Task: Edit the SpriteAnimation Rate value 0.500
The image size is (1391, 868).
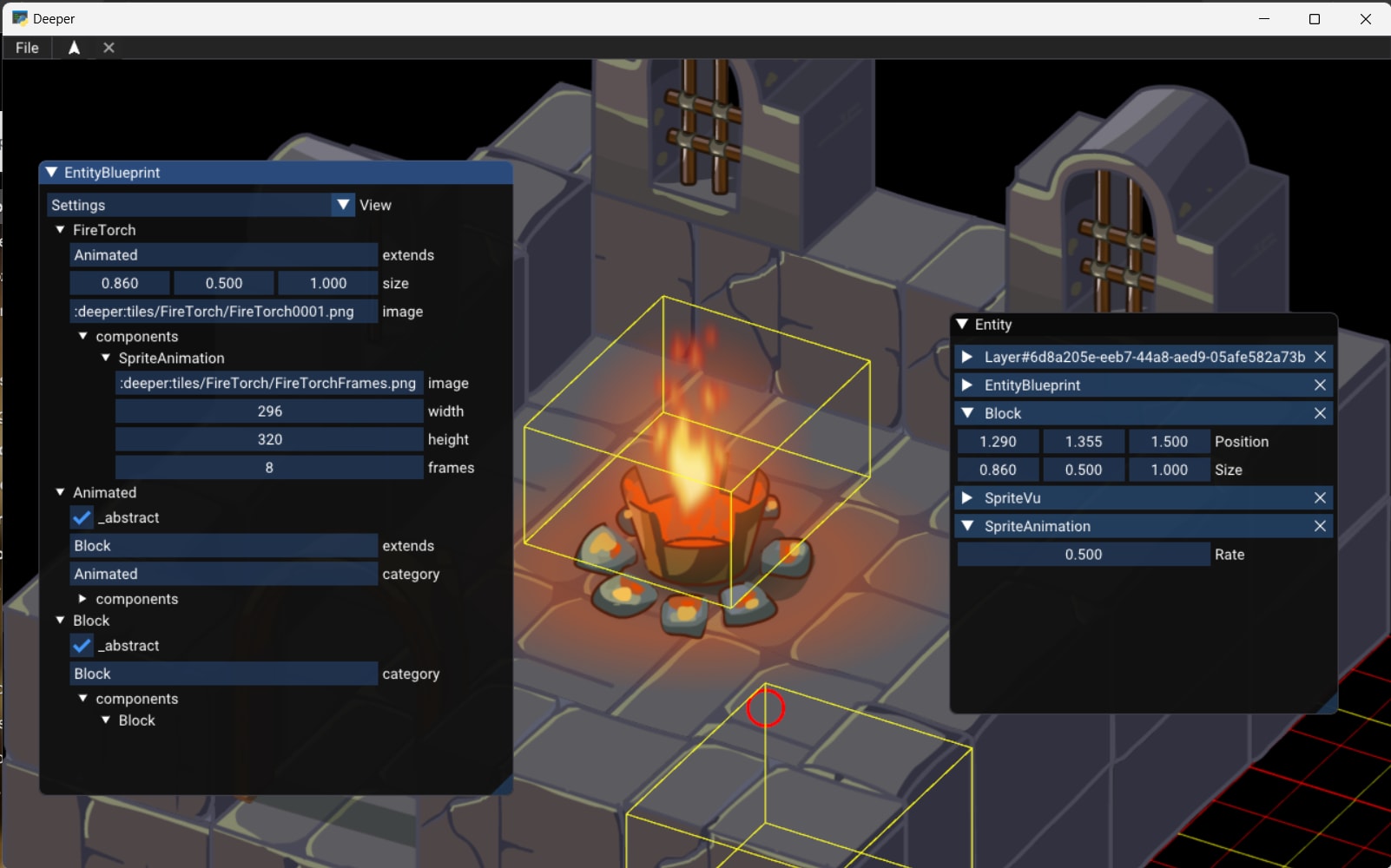Action: (1082, 554)
